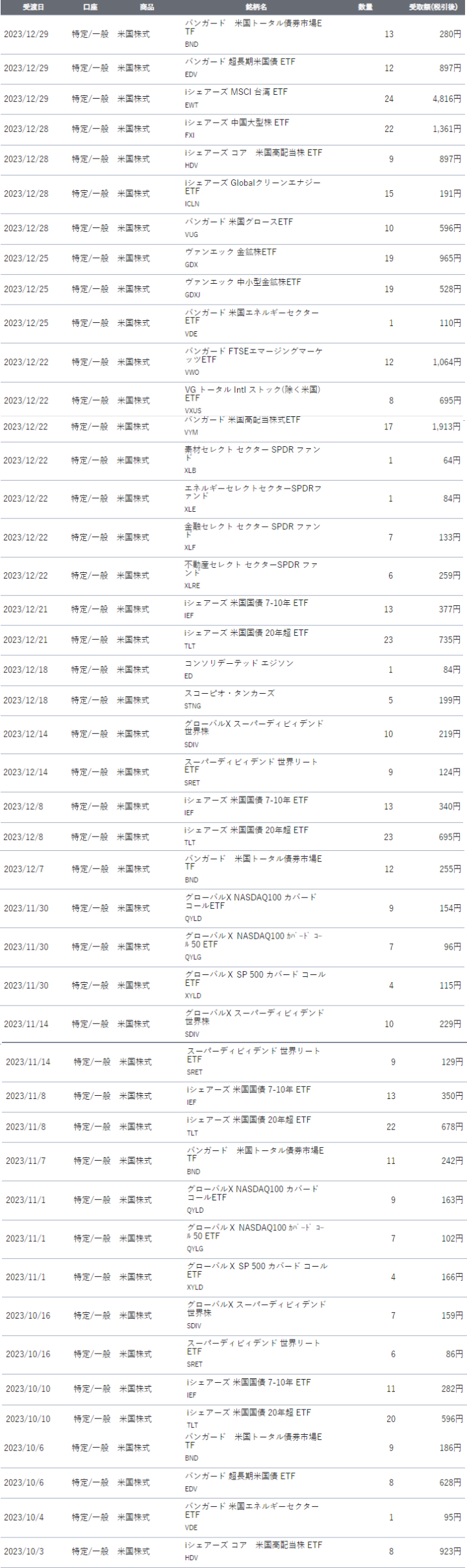Screen dimensions: 467x1568
Task: Click the 商品 column header
Action: (147, 7)
